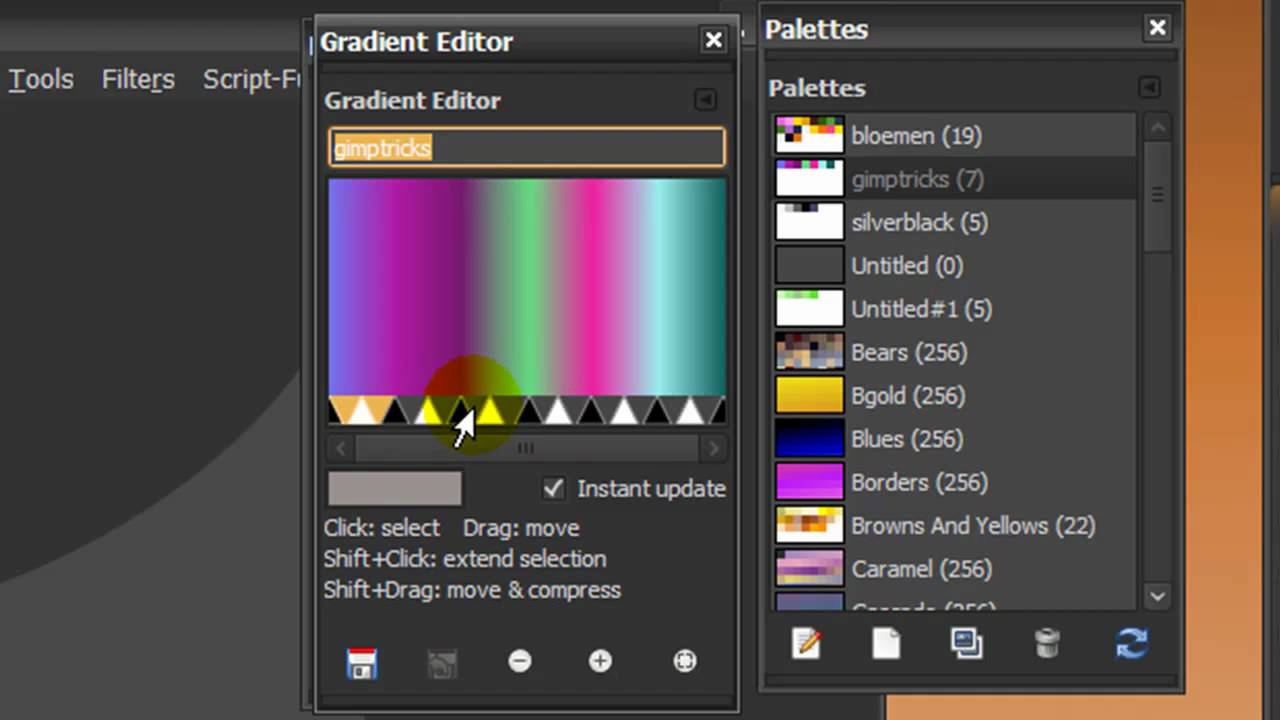
Task: Select the Caramel (256) palette
Action: (x=955, y=569)
